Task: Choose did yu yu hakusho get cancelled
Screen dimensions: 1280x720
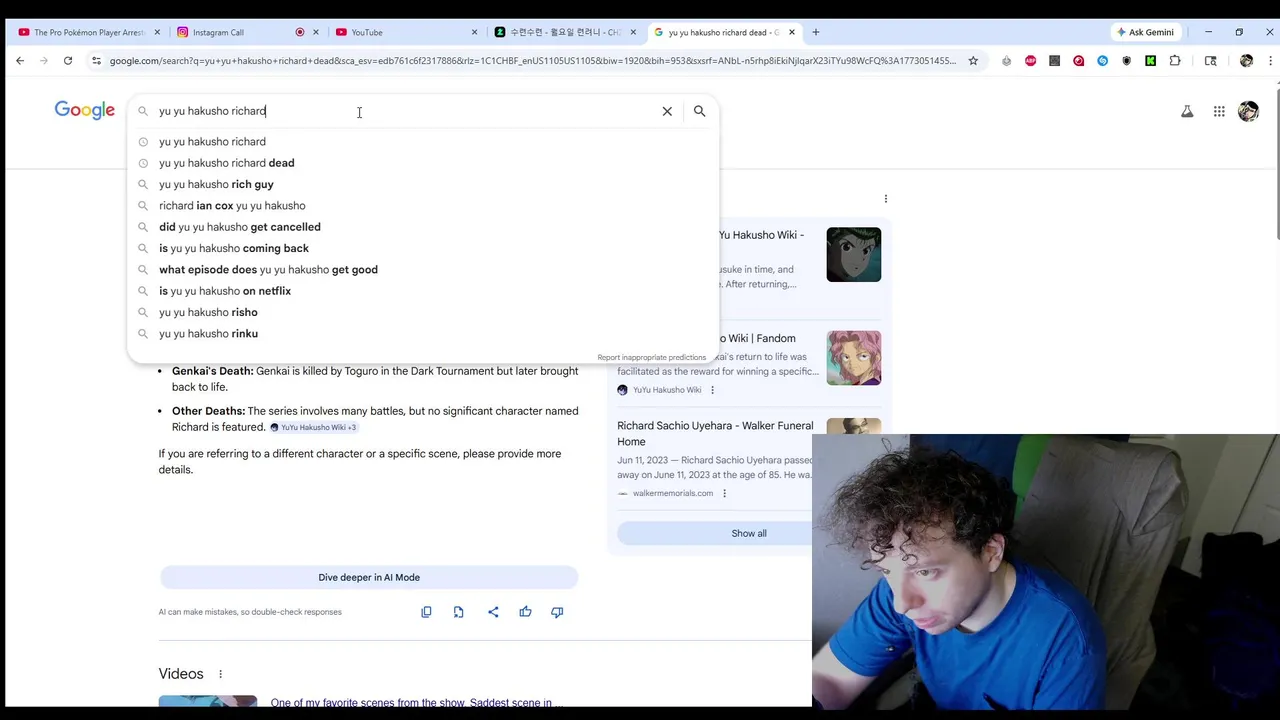Action: 423,227
